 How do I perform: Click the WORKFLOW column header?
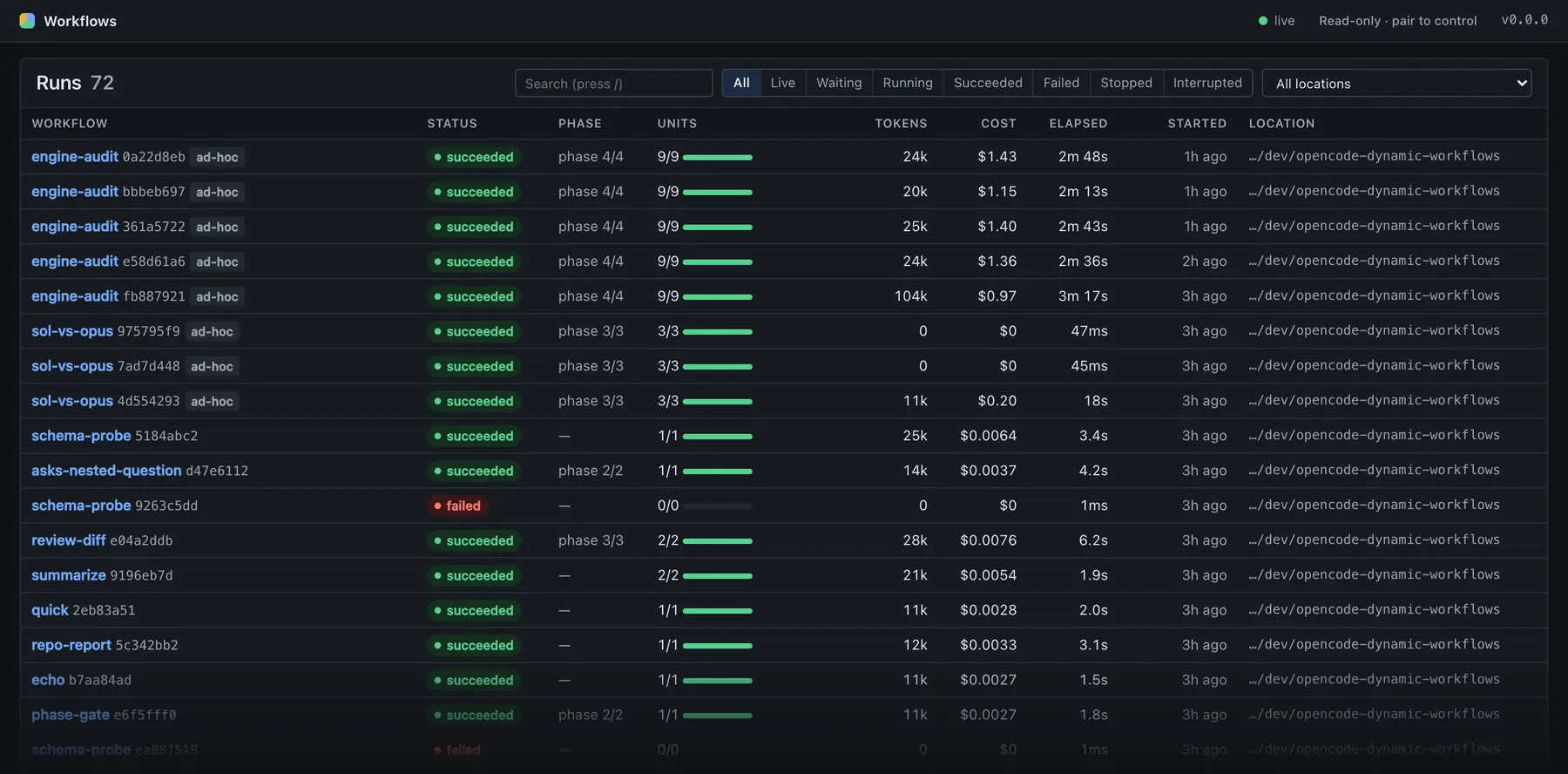click(70, 124)
